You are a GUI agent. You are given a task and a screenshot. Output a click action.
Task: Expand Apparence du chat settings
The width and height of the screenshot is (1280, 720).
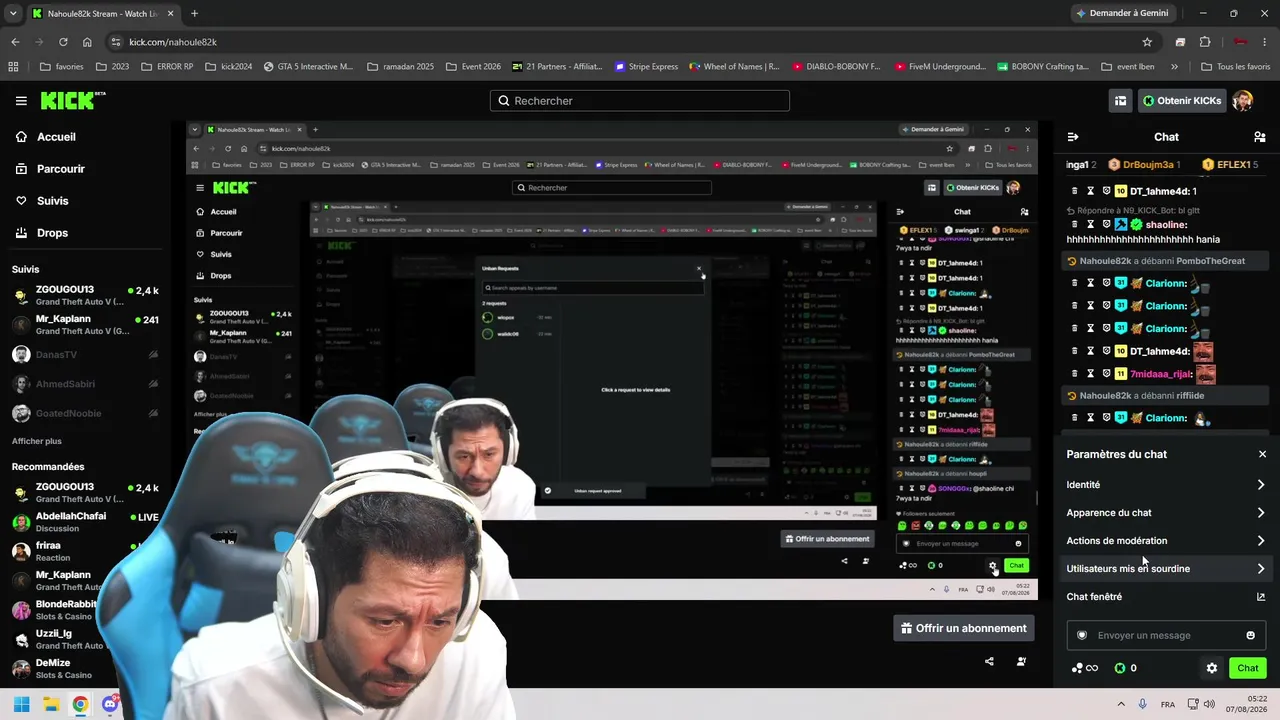(1166, 513)
